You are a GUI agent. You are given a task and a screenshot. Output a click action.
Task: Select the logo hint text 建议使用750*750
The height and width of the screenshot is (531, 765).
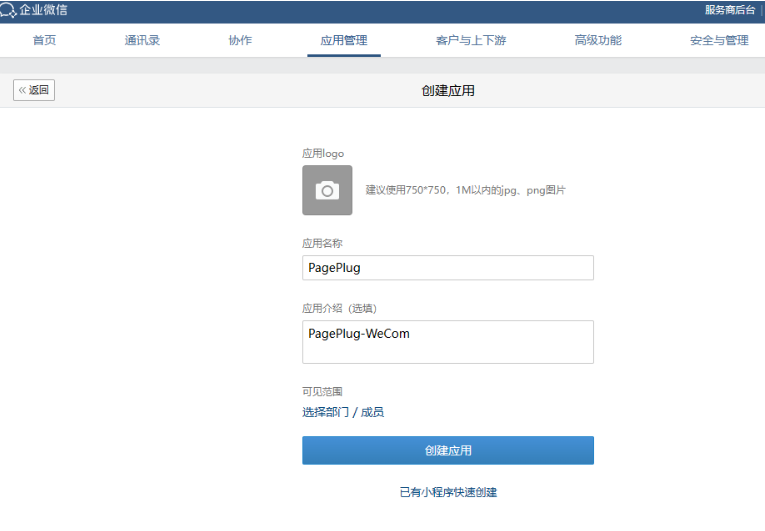pos(465,190)
